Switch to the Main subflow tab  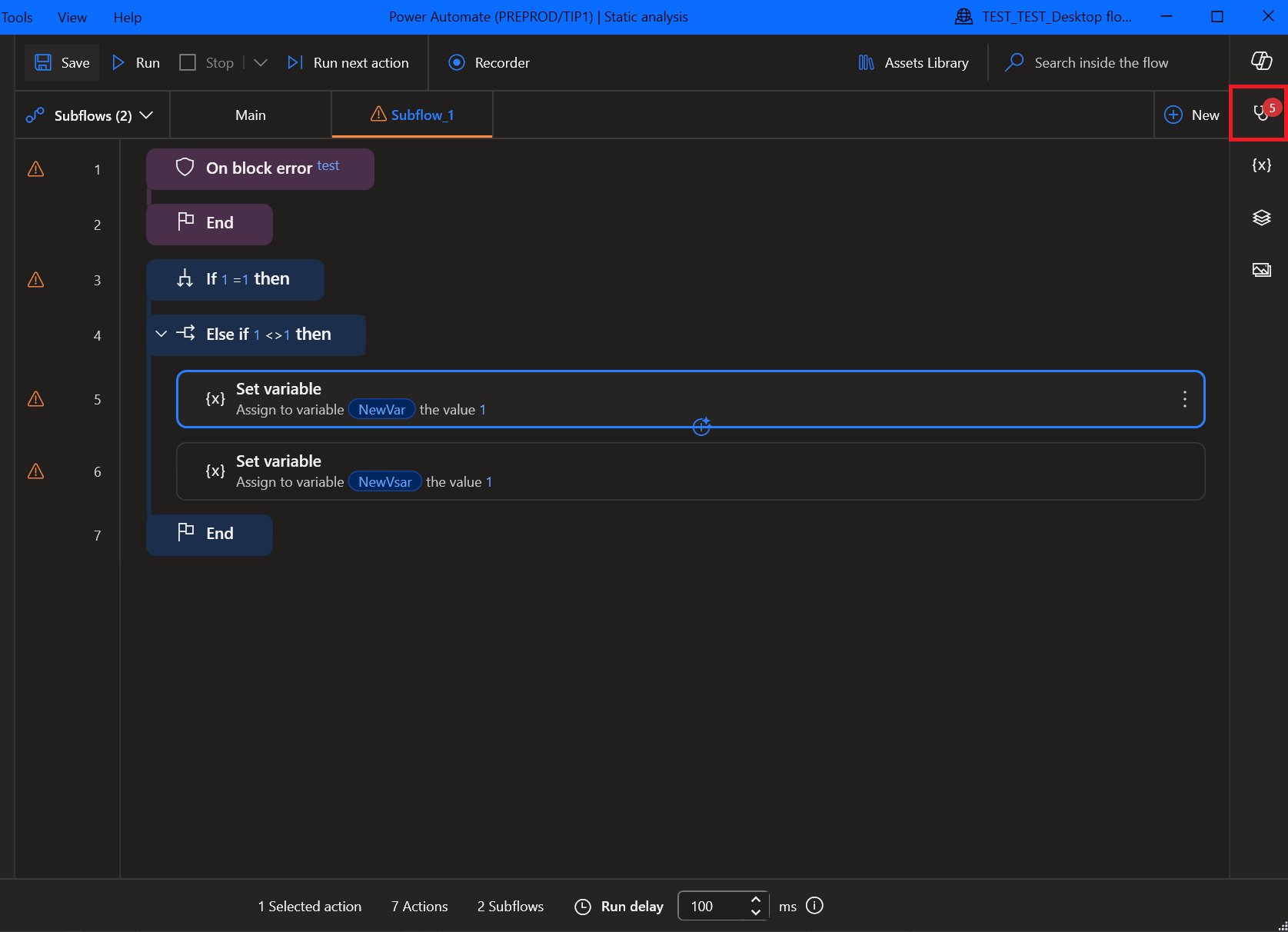(x=250, y=115)
